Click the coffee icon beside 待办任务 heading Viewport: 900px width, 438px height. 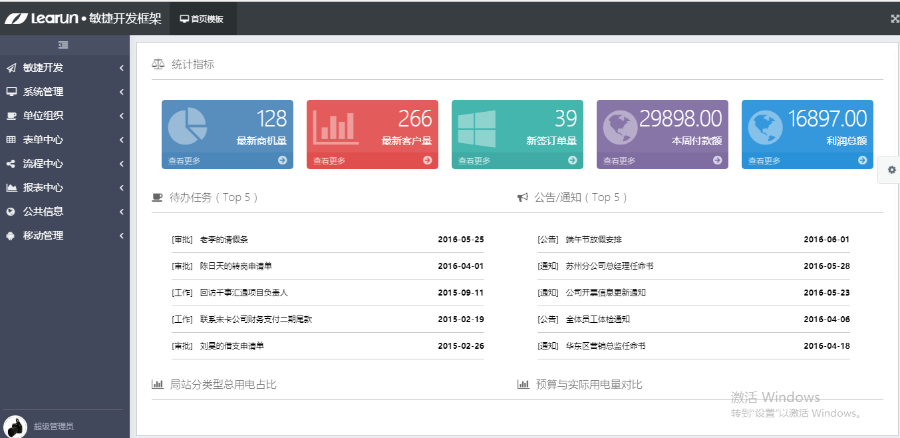tap(157, 197)
